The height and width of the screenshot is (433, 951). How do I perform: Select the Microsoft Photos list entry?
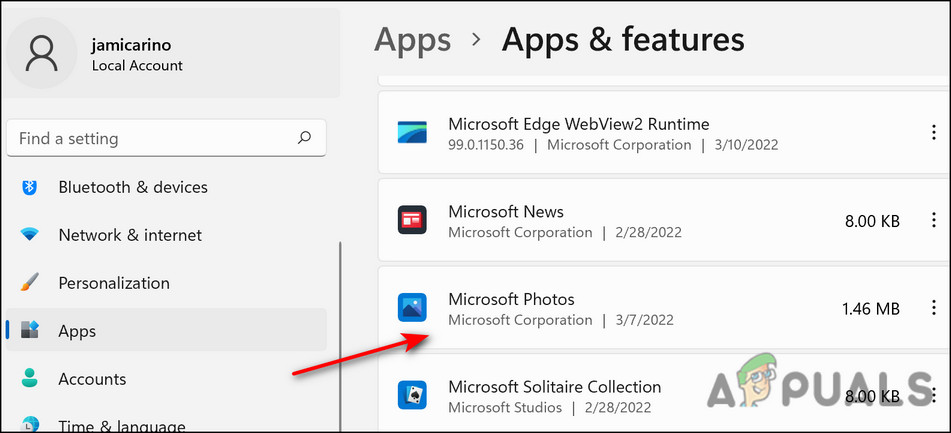[664, 307]
